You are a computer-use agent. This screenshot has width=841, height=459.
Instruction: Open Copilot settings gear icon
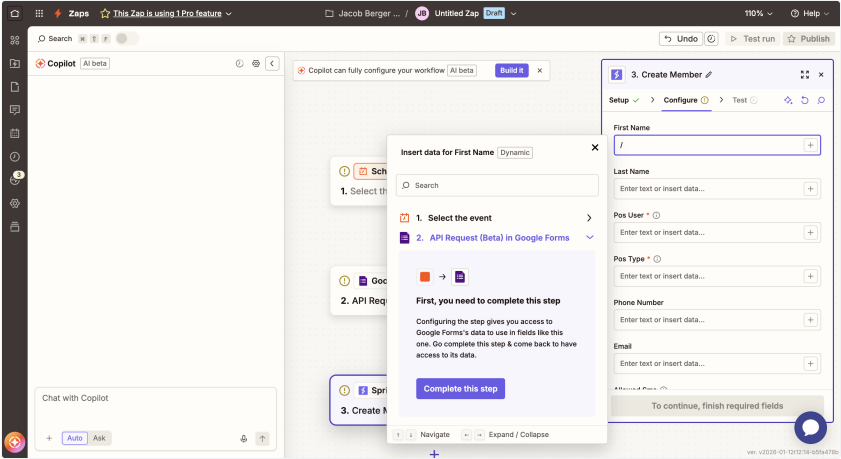pos(256,63)
